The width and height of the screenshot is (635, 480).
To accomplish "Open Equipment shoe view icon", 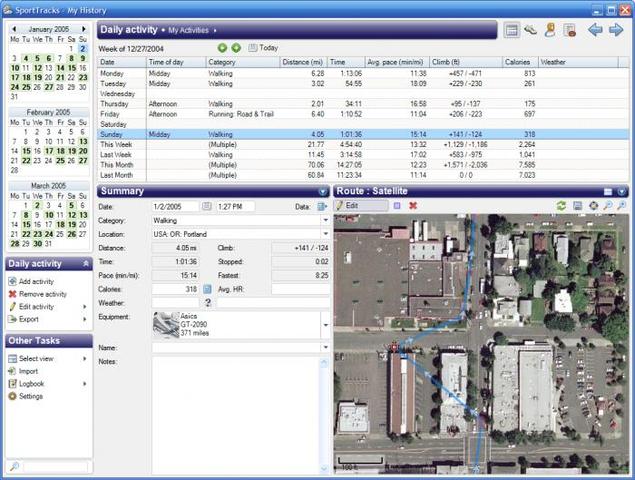I will coord(531,30).
